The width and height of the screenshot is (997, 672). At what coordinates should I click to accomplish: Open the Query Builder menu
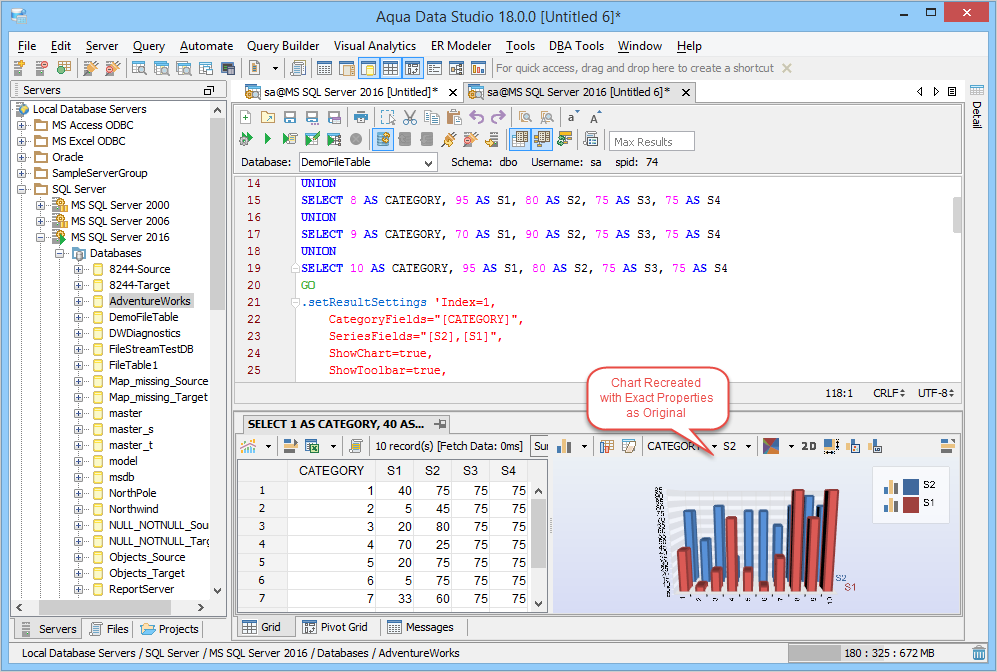(x=283, y=46)
